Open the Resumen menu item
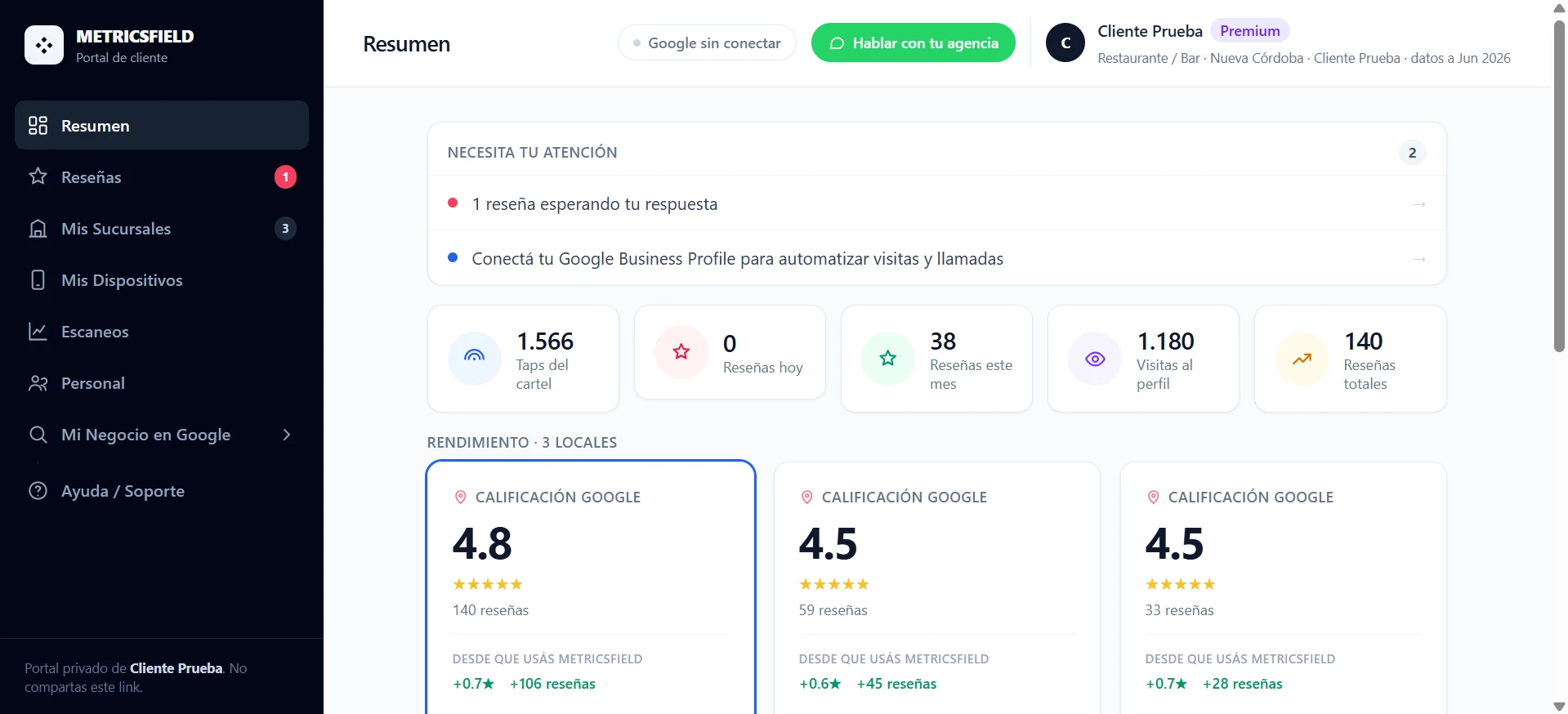Viewport: 1568px width, 714px height. coord(162,125)
